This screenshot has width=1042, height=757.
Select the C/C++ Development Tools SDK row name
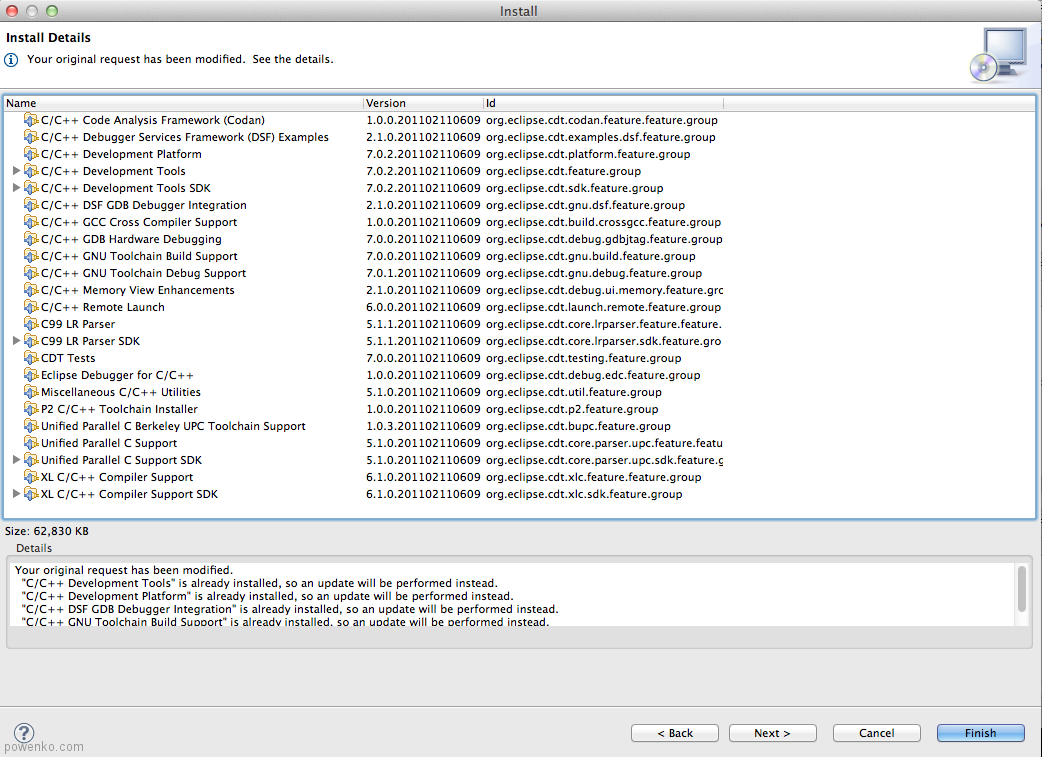coord(126,188)
